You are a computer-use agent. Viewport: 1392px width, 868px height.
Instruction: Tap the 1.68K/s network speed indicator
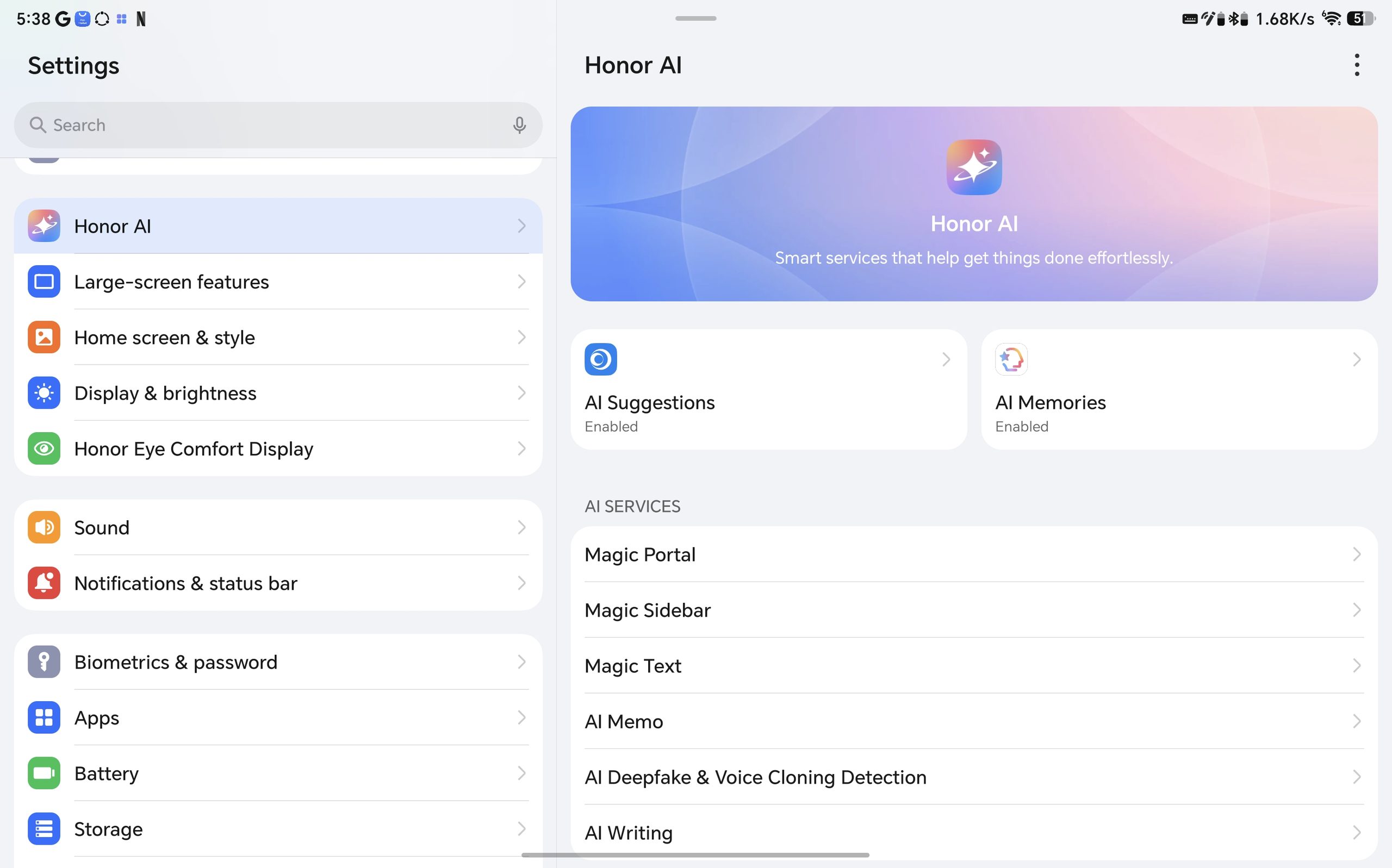[1285, 19]
